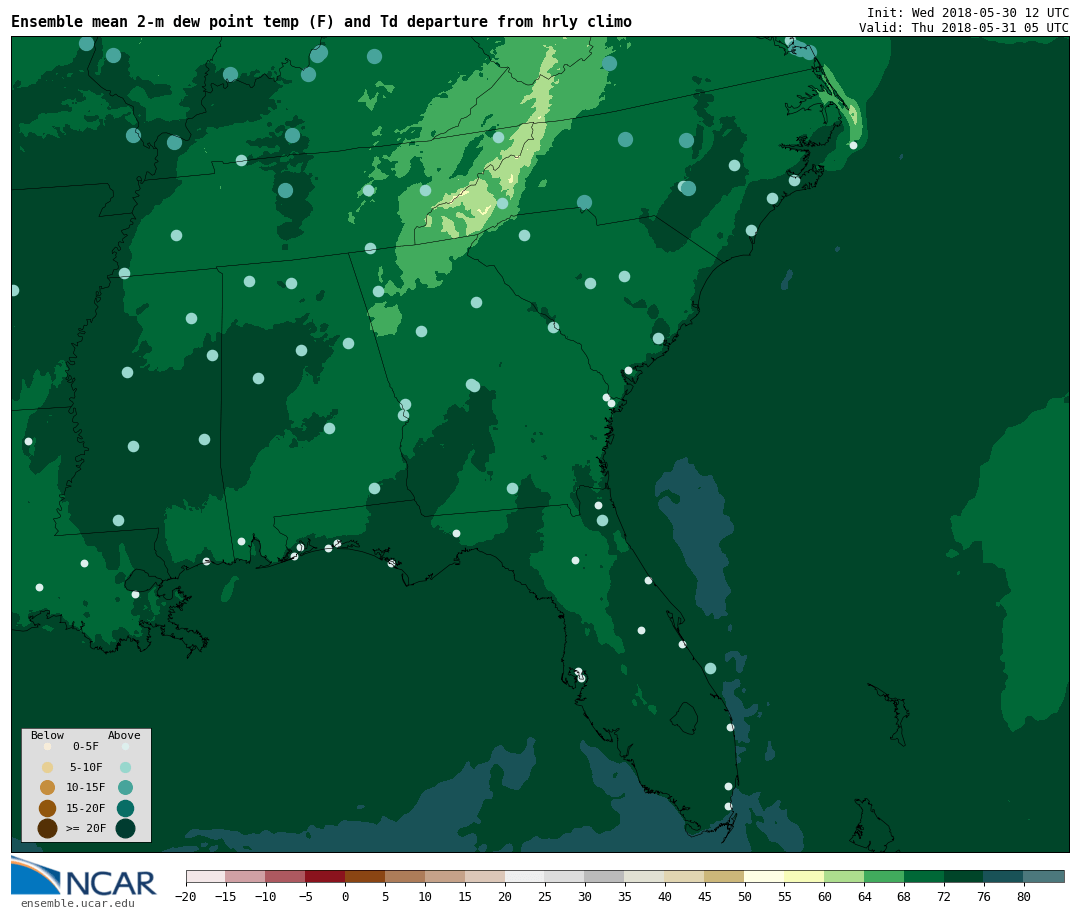Pick the 15 to 20 pale tan colorbar swatch
1080x915 pixels.
click(486, 876)
